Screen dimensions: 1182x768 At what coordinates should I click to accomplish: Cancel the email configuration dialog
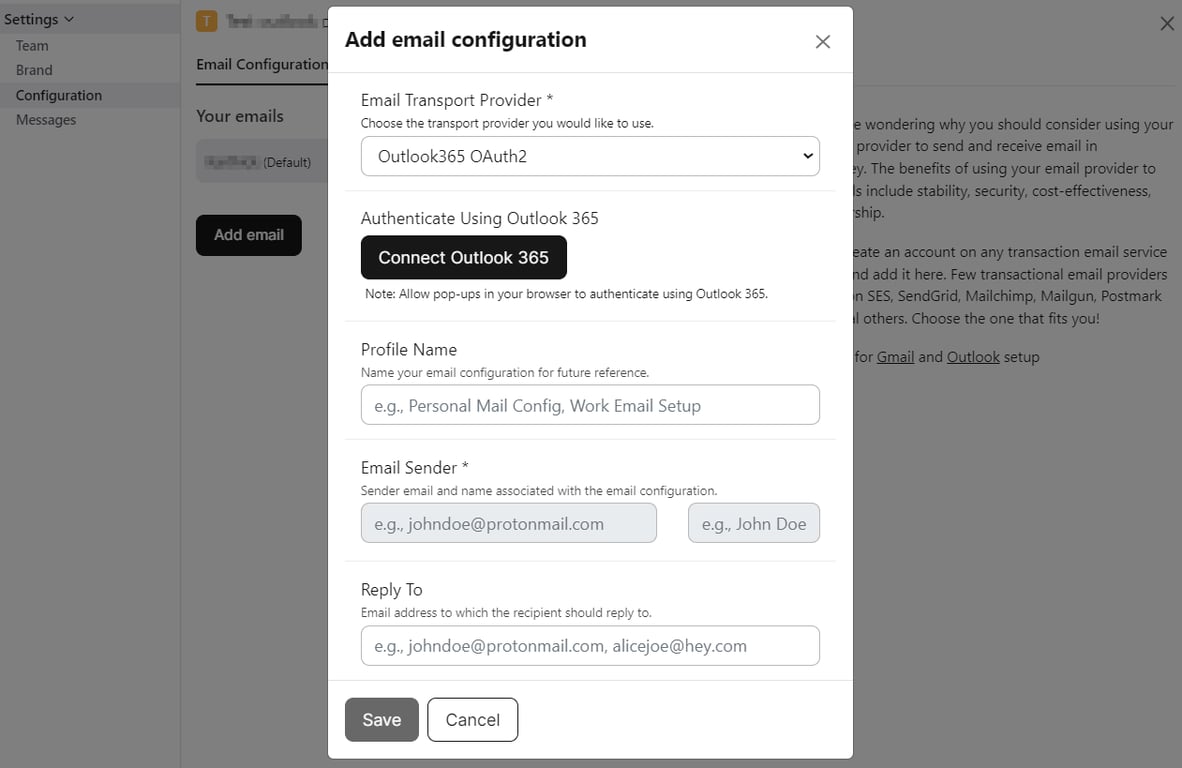click(x=472, y=720)
